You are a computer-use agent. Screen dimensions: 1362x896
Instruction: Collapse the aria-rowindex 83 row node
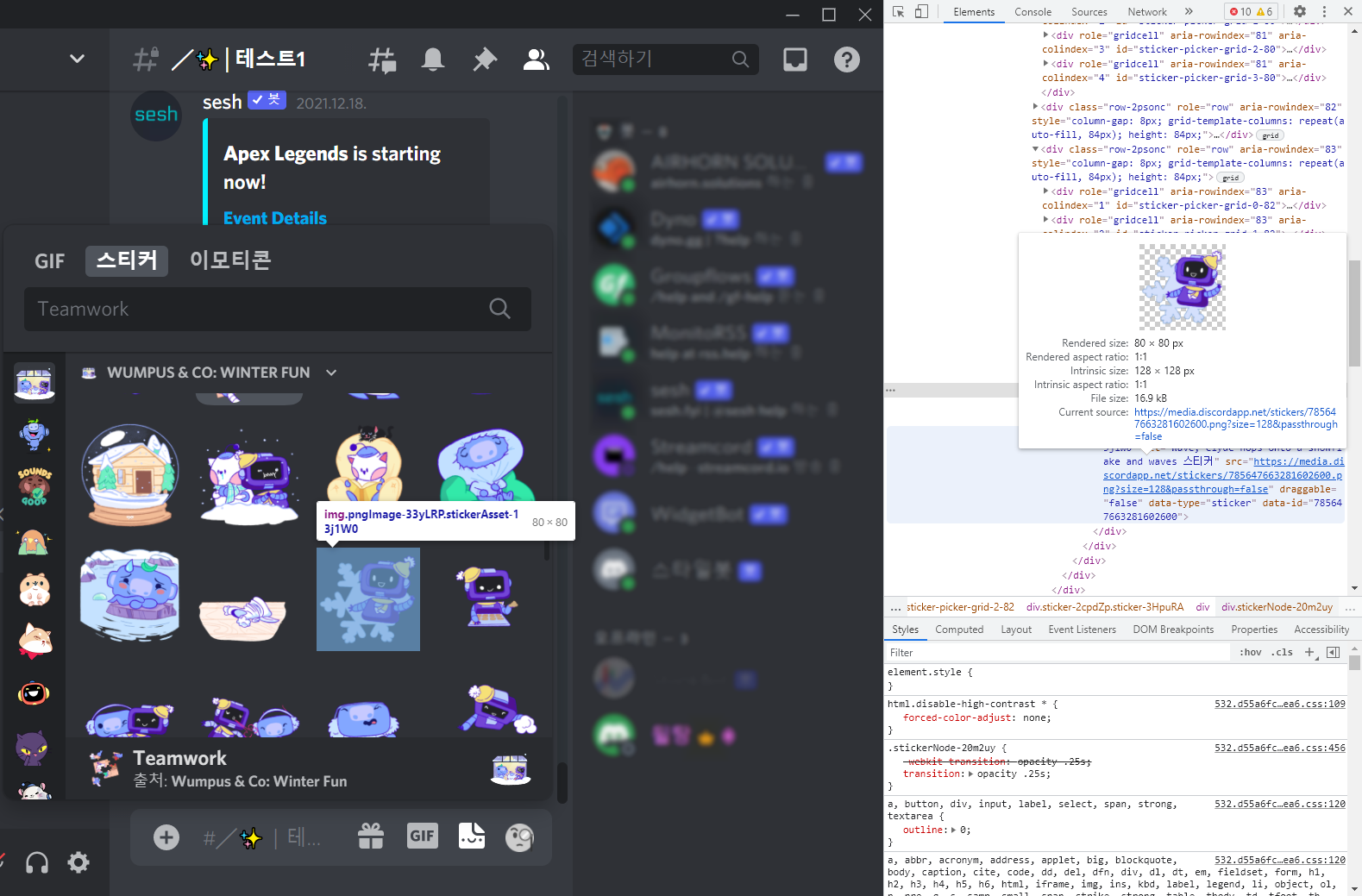tap(1036, 149)
